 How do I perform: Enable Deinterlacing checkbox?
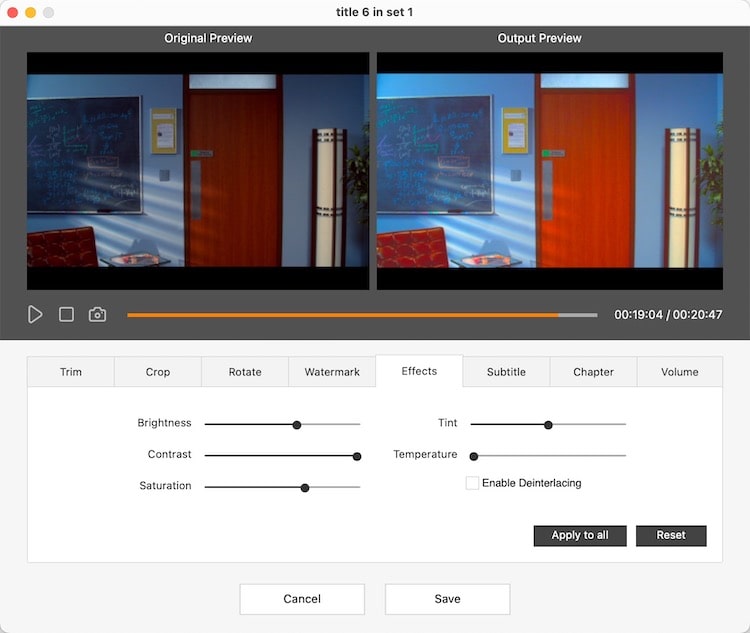click(472, 483)
